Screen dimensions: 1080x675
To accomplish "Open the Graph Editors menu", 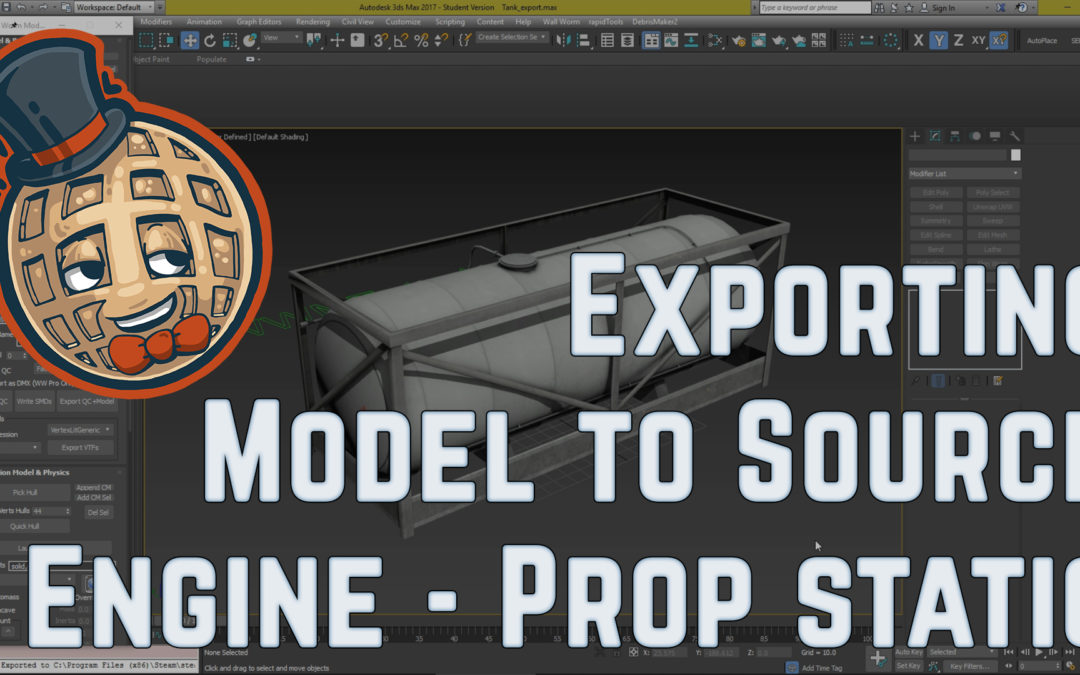I will pos(259,22).
